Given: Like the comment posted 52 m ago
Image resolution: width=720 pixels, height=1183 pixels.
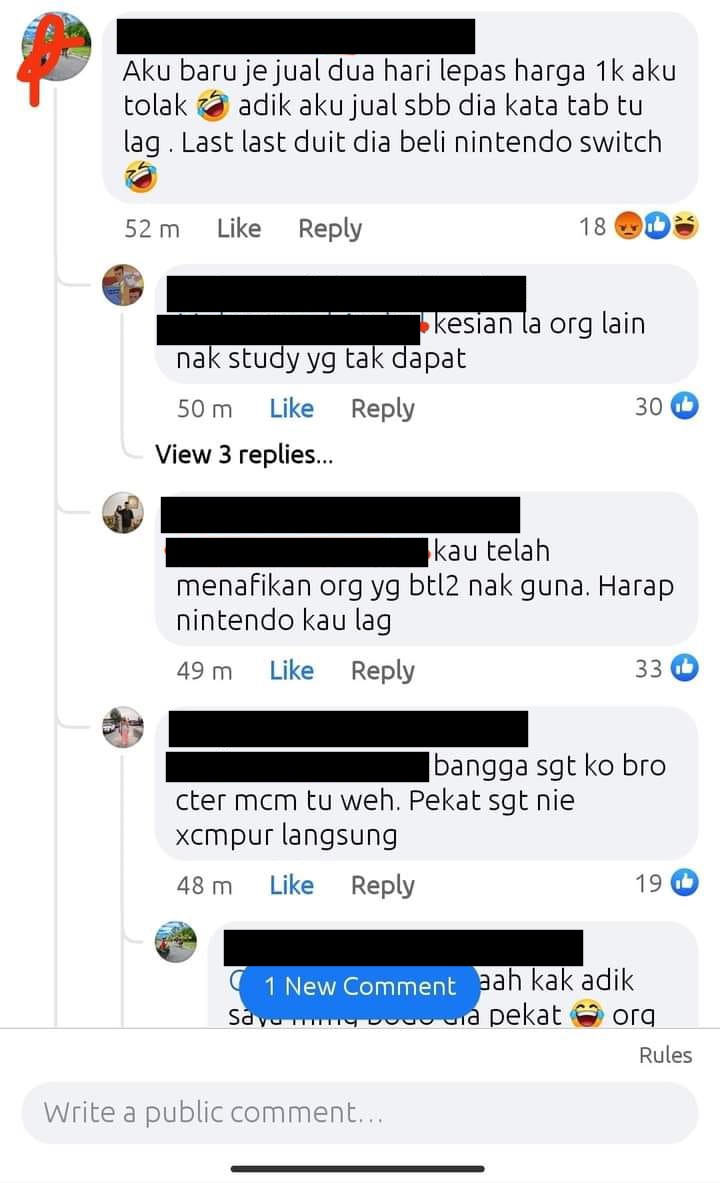Looking at the screenshot, I should pos(238,228).
